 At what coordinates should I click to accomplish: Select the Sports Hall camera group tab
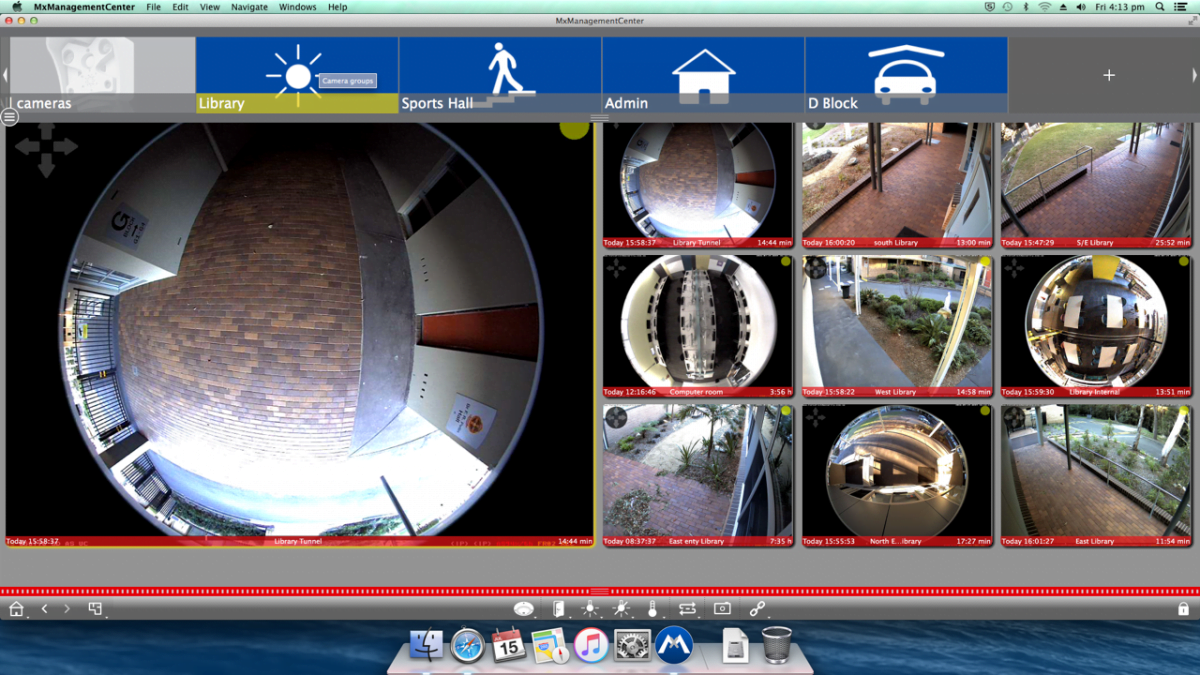pos(500,75)
